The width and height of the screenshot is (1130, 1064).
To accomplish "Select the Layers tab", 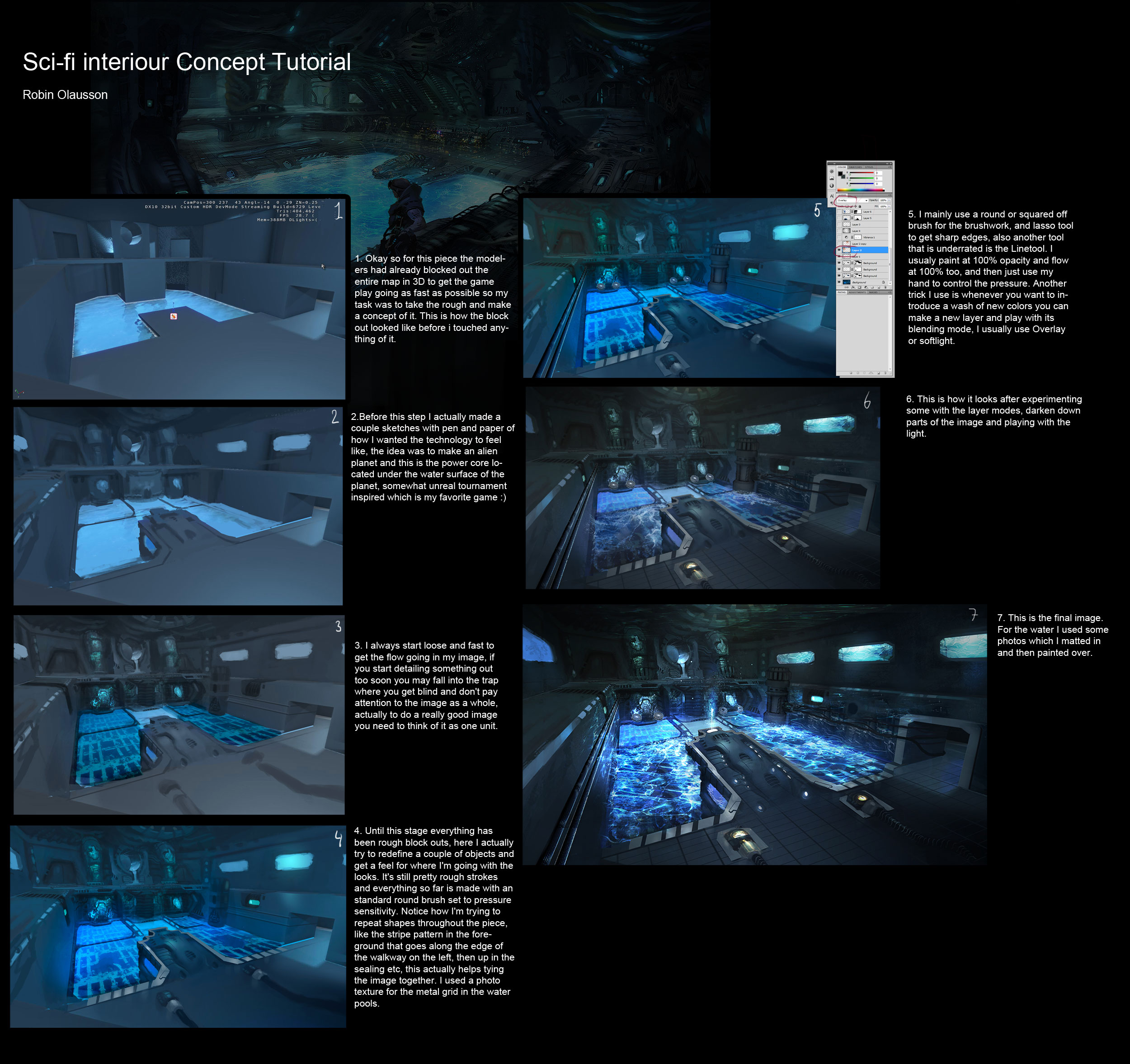I will [x=843, y=196].
